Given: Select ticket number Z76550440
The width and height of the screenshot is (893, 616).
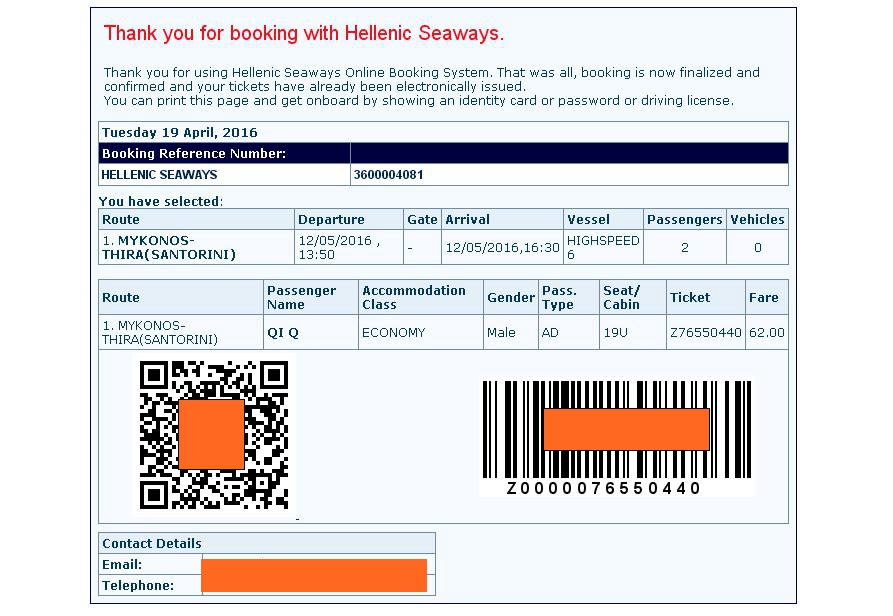Looking at the screenshot, I should pos(706,333).
